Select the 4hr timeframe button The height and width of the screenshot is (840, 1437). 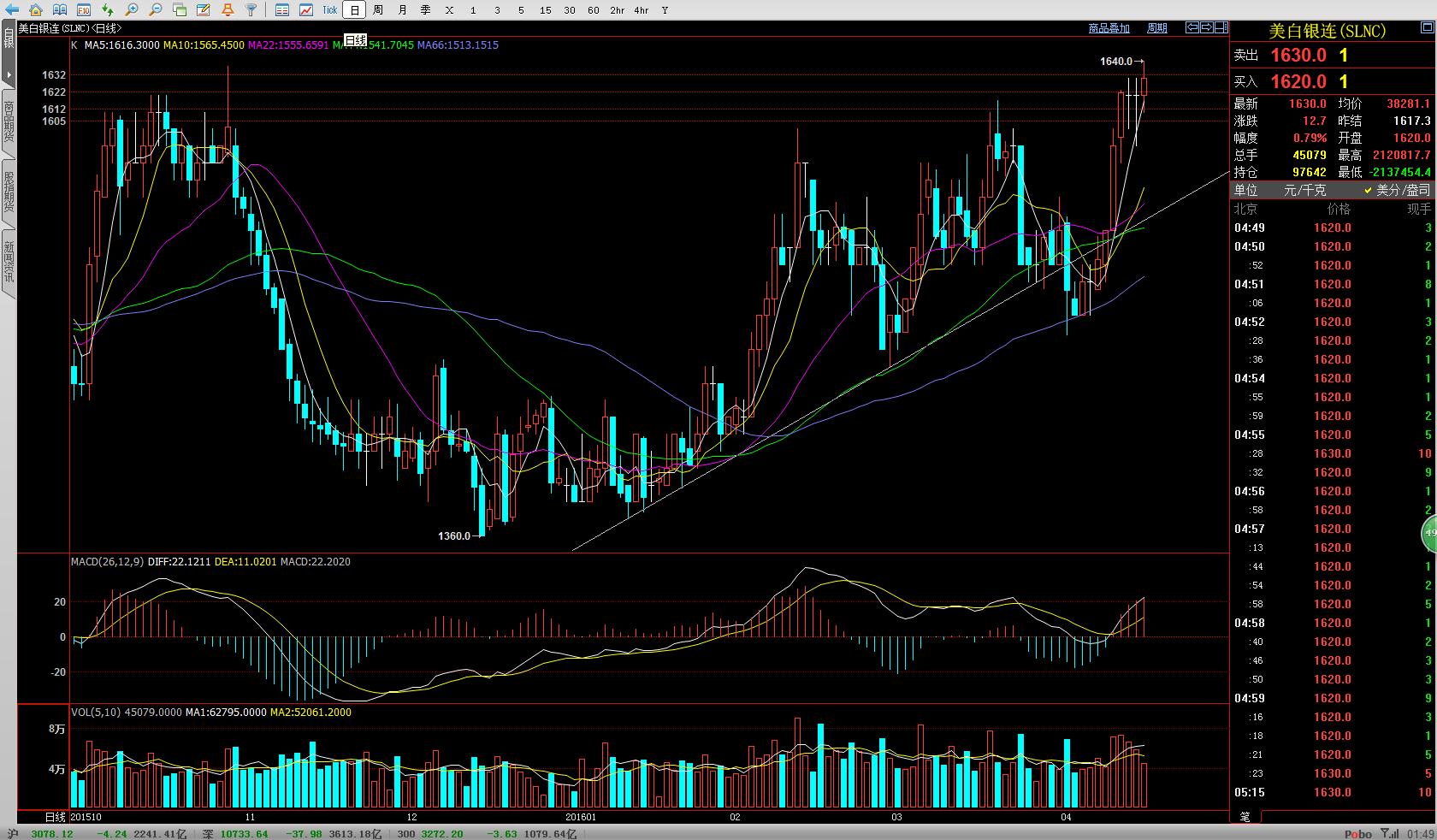coord(641,10)
